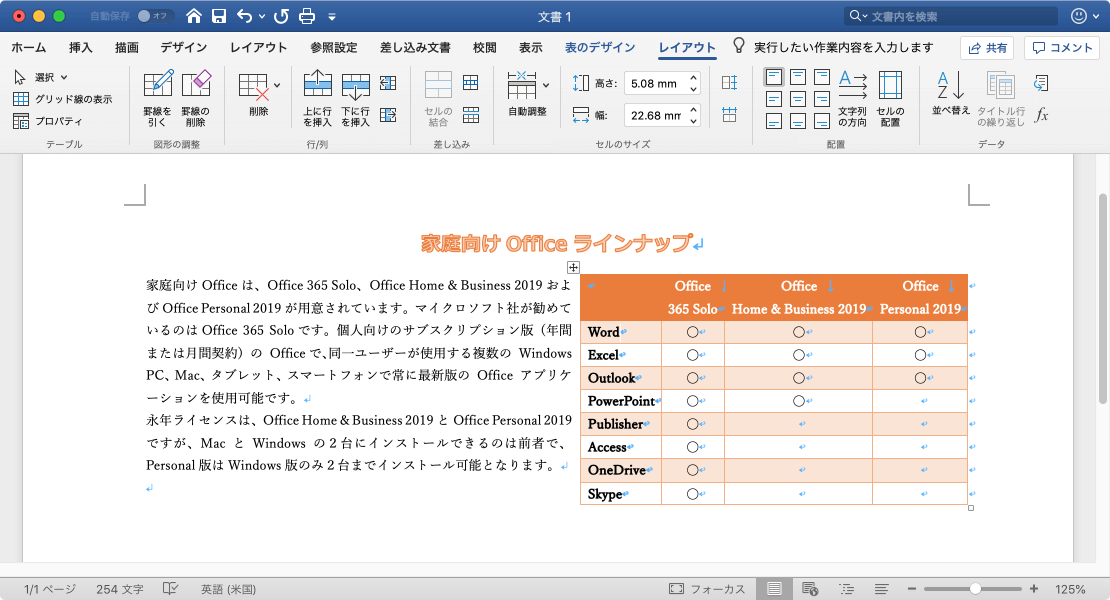Click the Split Table icon

coord(471,115)
